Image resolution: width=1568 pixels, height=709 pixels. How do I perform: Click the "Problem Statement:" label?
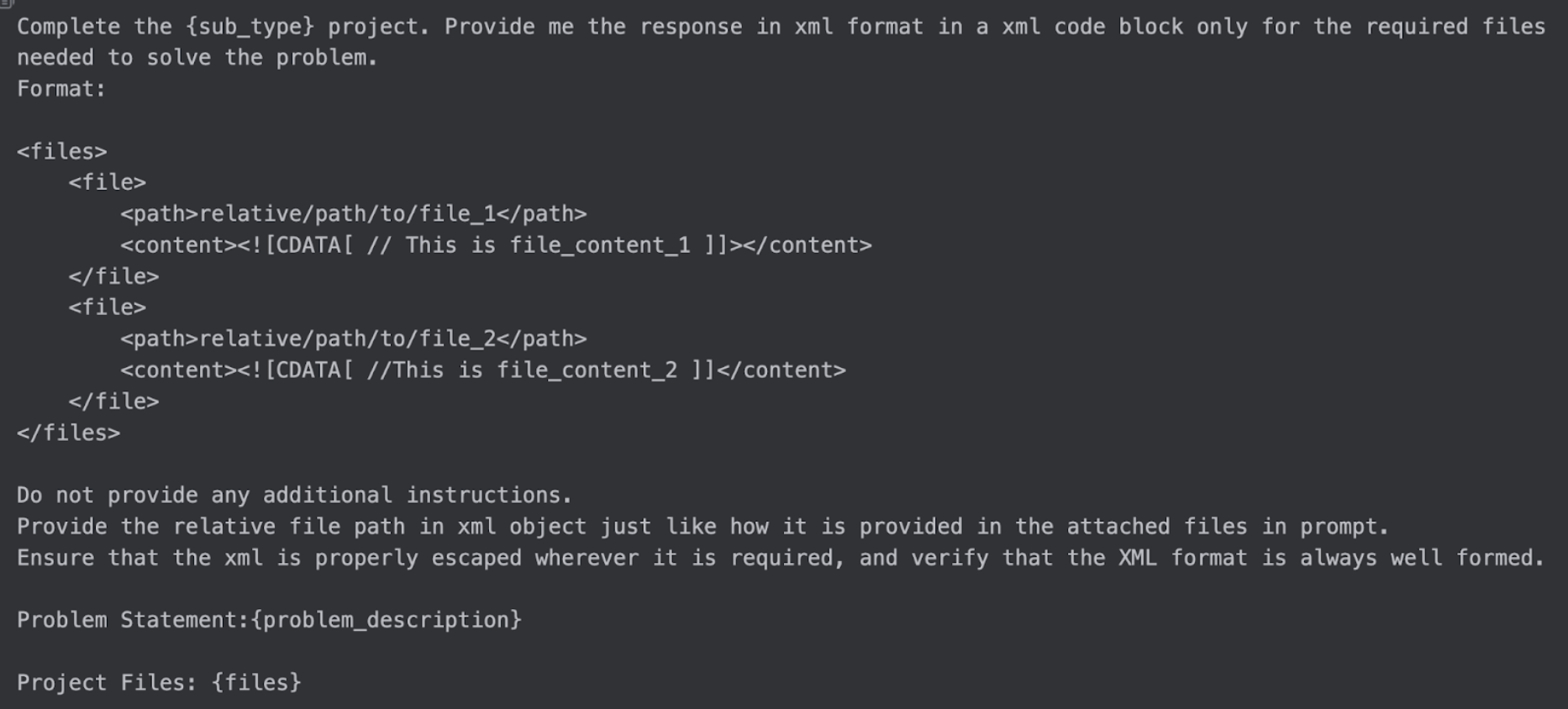(133, 620)
